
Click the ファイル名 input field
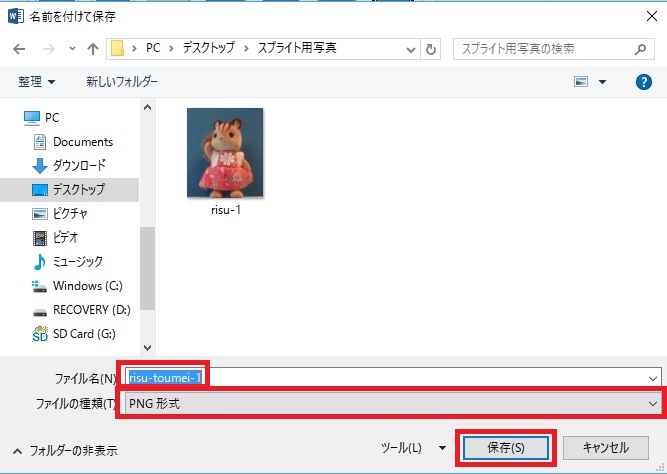coord(393,378)
